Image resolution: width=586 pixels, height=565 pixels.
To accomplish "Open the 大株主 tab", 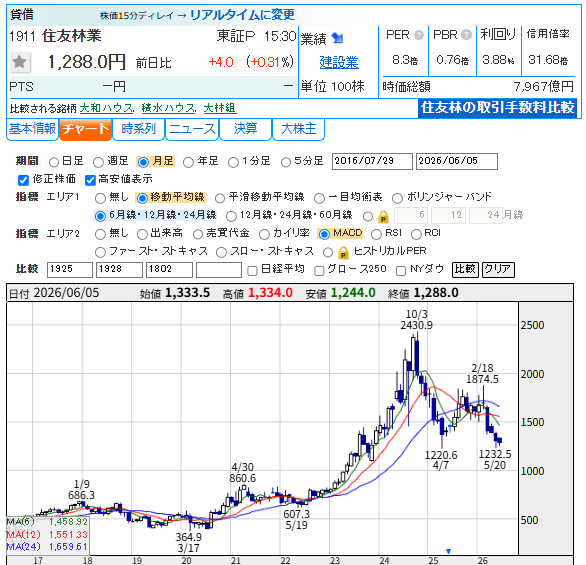I will 299,129.
